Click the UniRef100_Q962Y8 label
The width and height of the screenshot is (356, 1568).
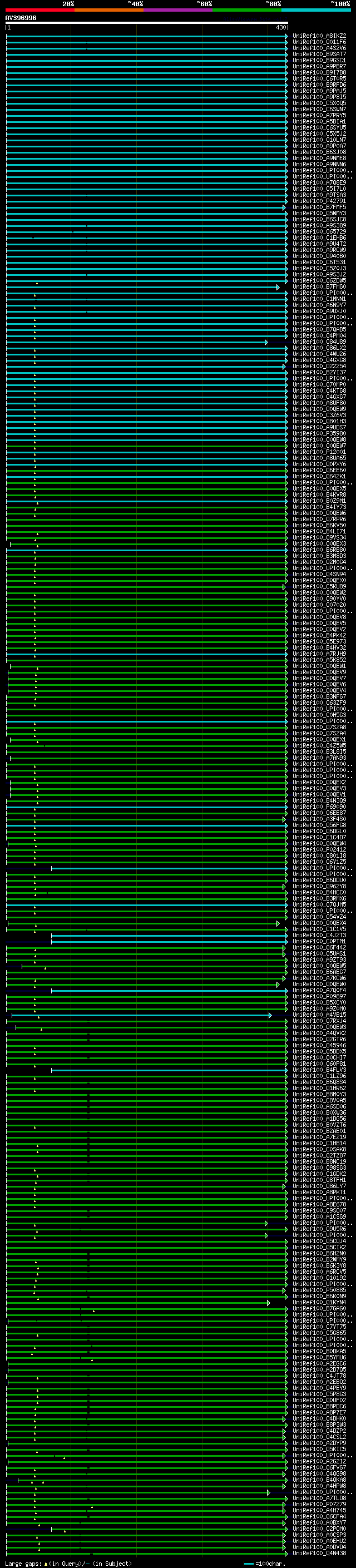pyautogui.click(x=319, y=886)
